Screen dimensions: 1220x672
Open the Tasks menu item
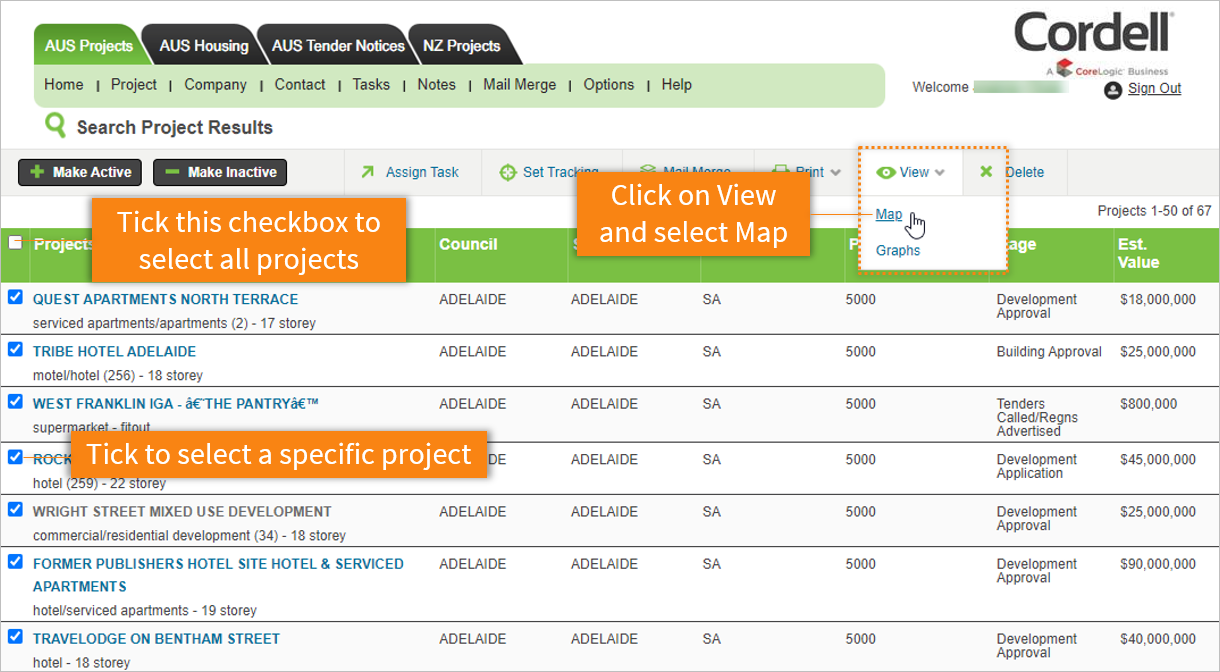click(x=371, y=85)
